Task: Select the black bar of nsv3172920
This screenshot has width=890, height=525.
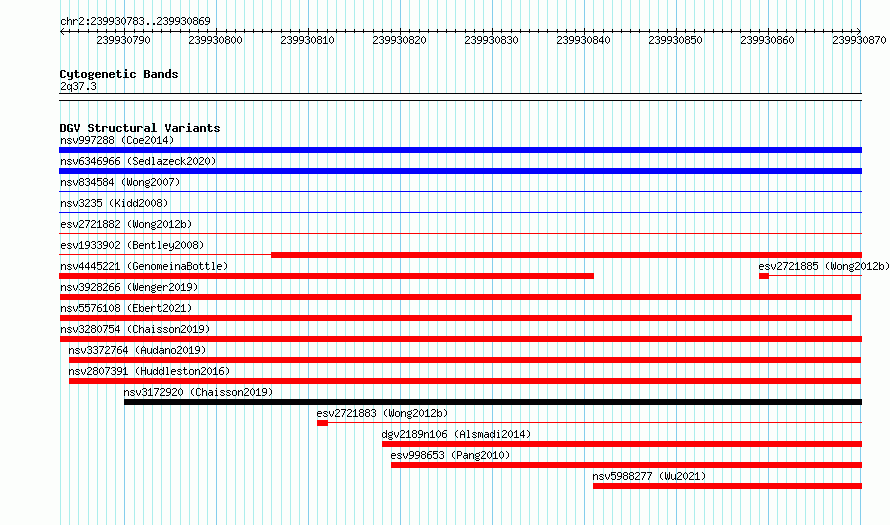Action: [x=493, y=402]
